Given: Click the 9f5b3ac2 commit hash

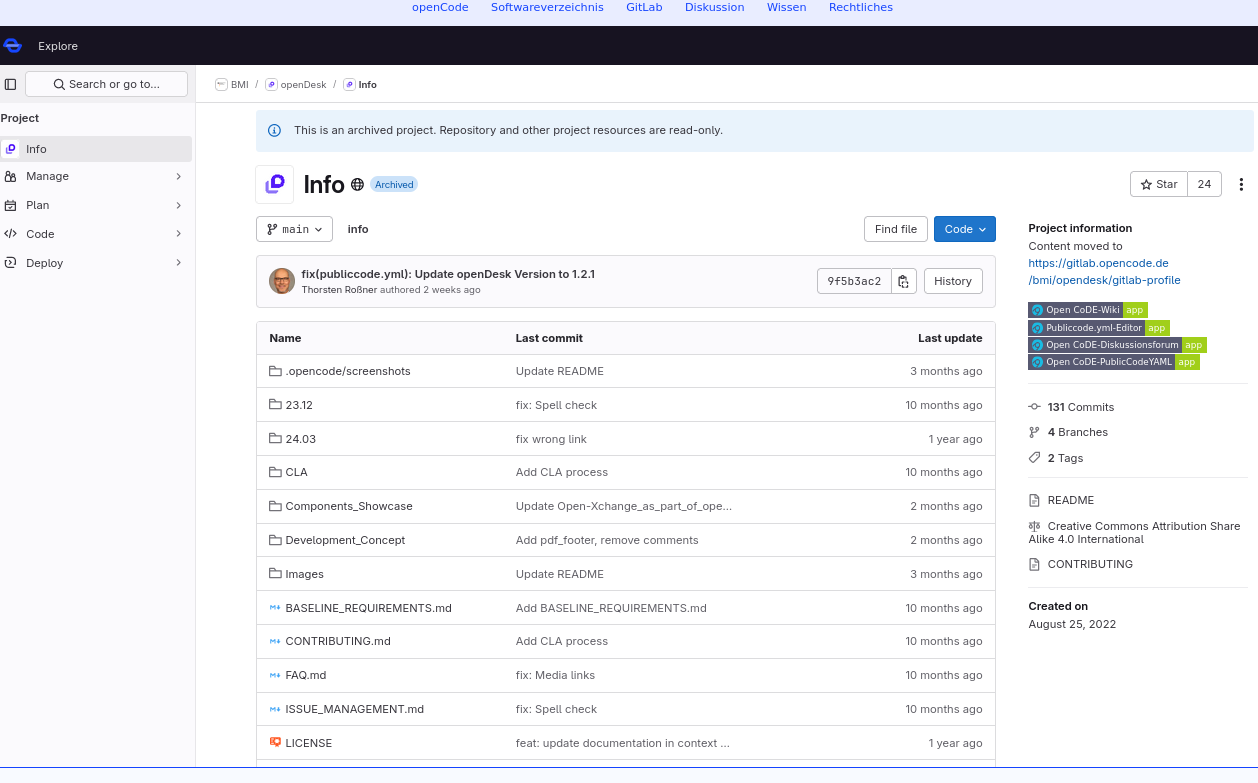Looking at the screenshot, I should coord(854,281).
